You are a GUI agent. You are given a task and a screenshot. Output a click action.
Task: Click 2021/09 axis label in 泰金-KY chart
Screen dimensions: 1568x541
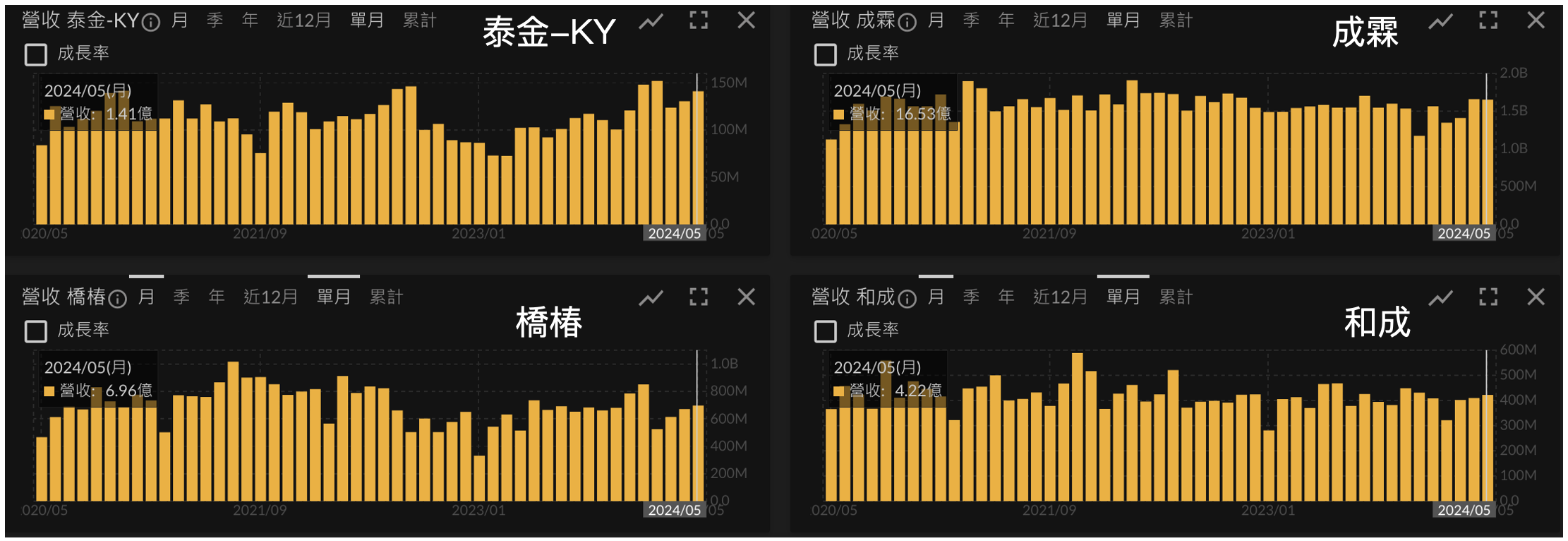click(260, 234)
